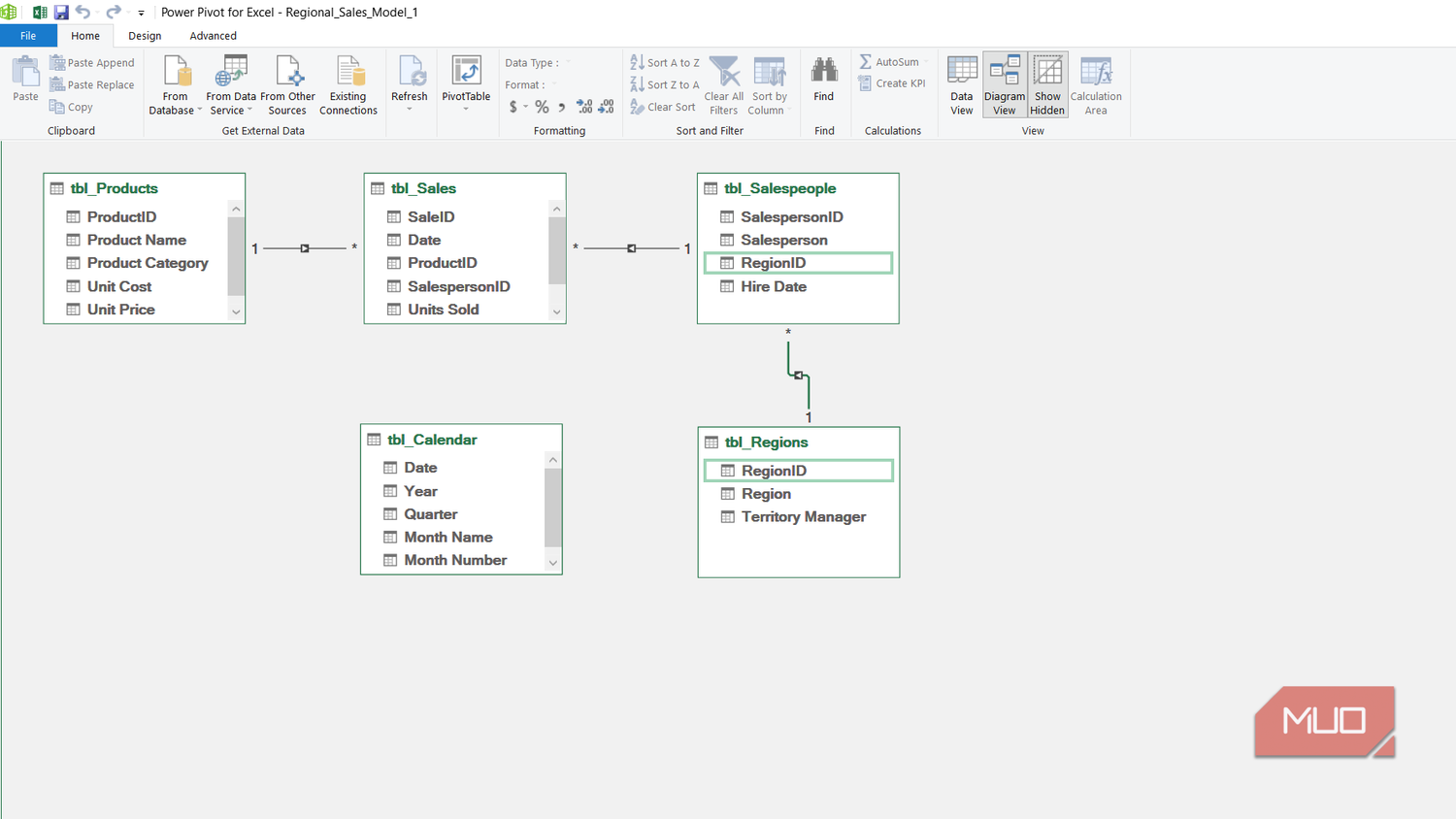Open Quick Access Toolbar customize arrow
This screenshot has width=1456, height=819.
(x=141, y=14)
